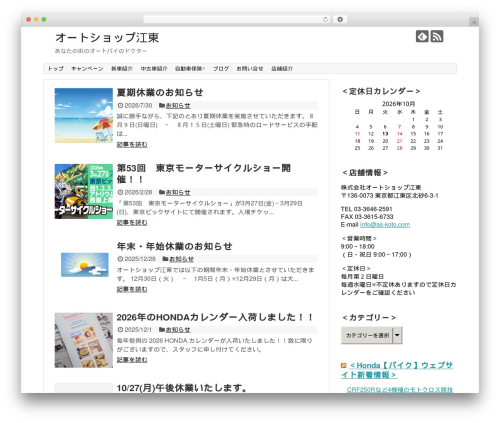The width and height of the screenshot is (500, 423).
Task: Click the 株式会社オートショップ江東 company name
Action: pos(381,187)
